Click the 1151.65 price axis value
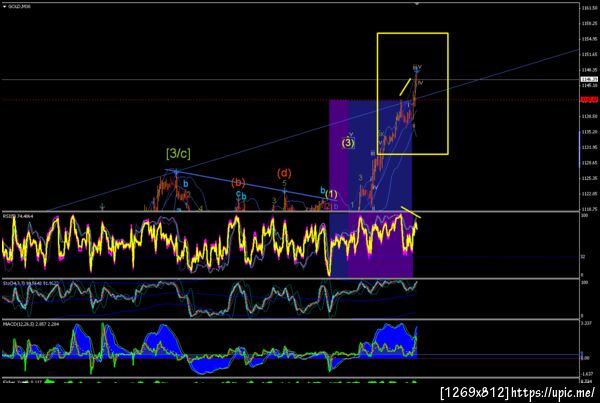Viewport: 600px width, 403px height. (x=589, y=54)
